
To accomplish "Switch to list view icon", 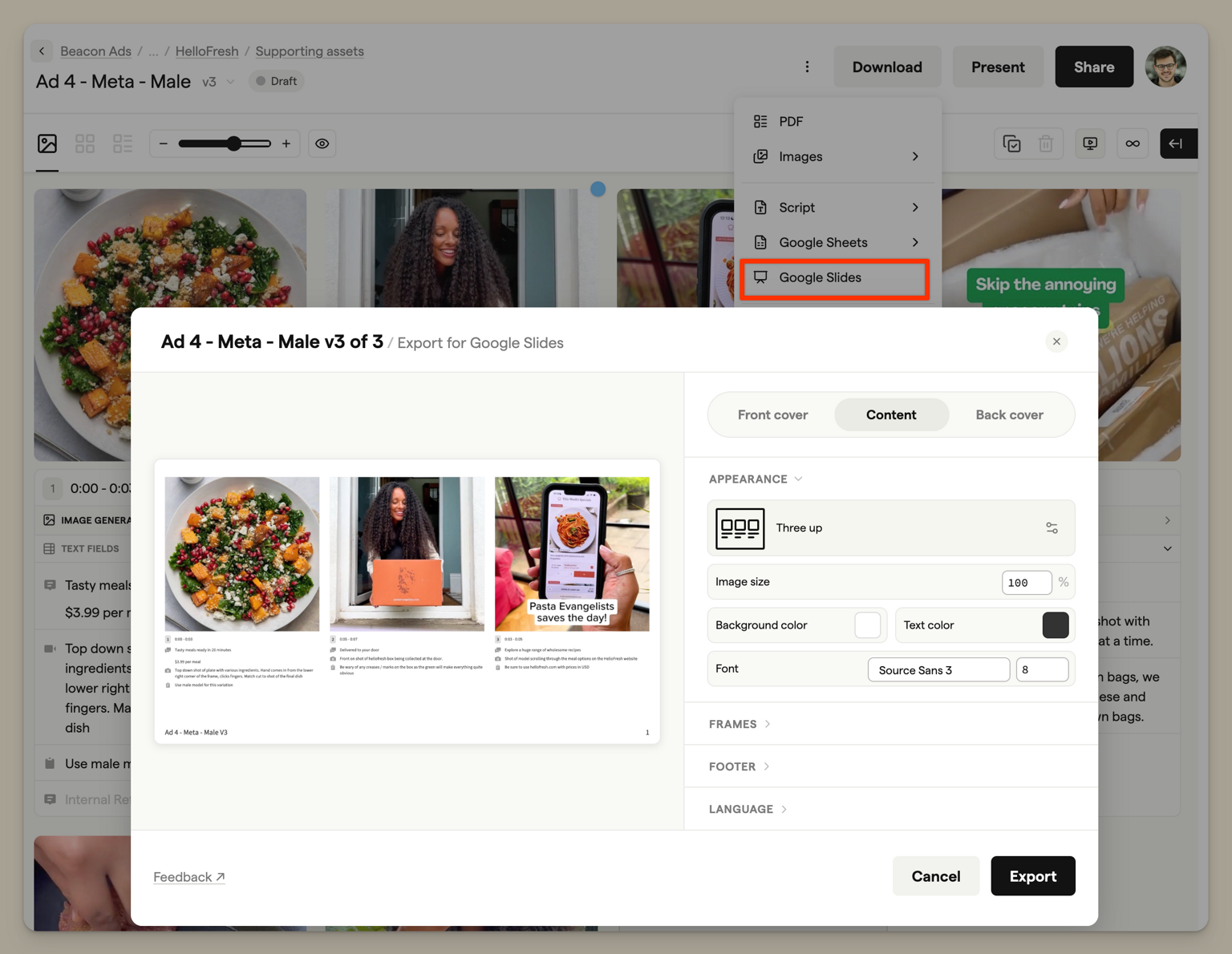I will click(123, 144).
